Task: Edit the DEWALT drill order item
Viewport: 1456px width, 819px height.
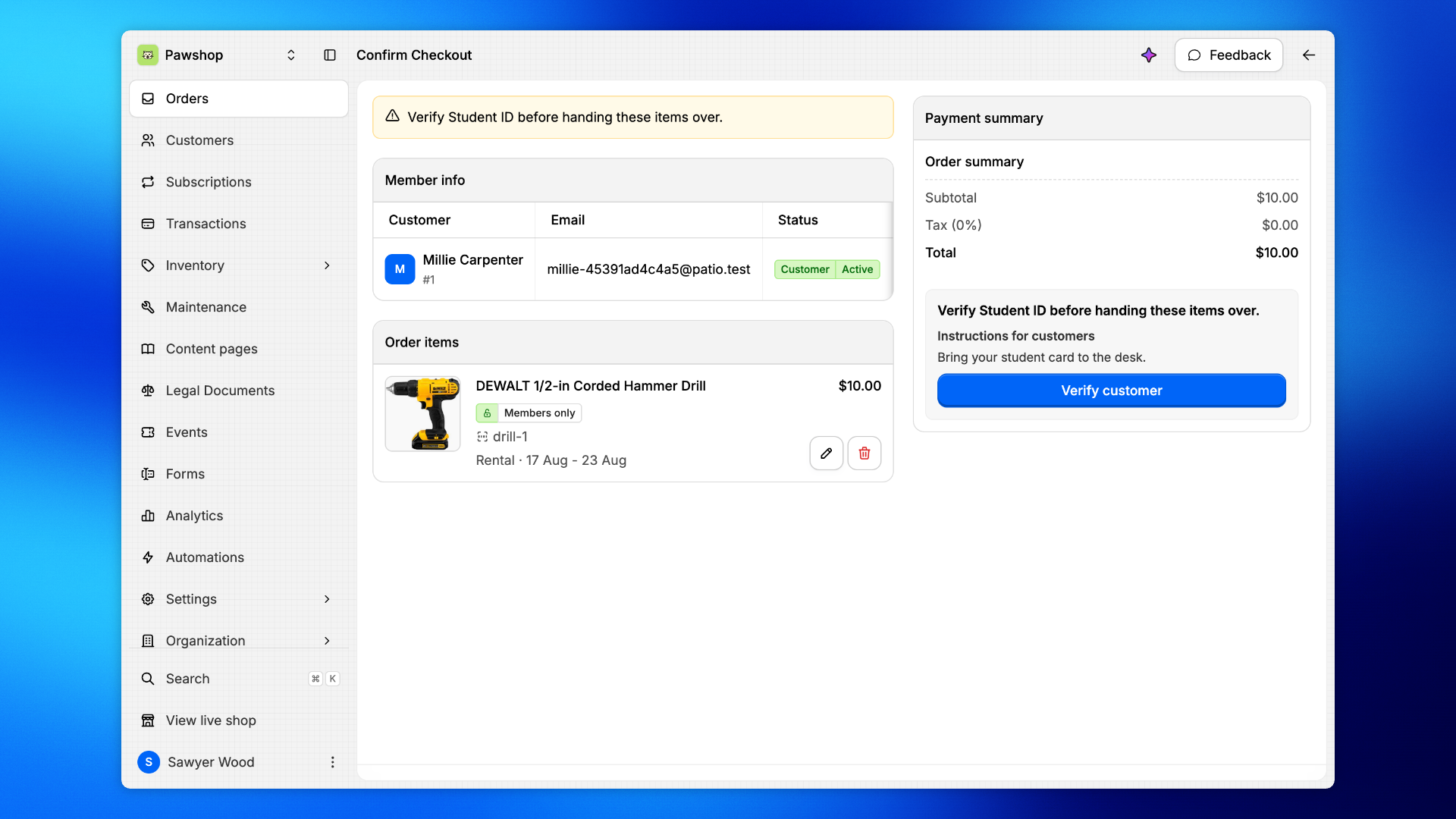Action: tap(827, 453)
